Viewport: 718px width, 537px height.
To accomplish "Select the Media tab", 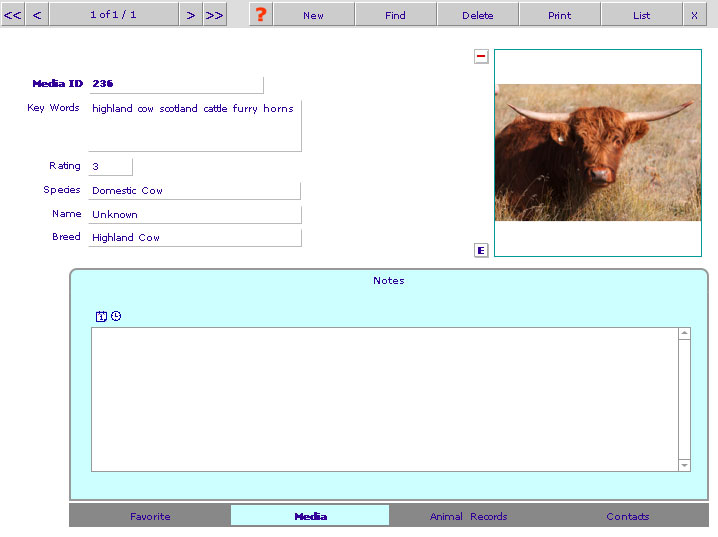I will click(x=310, y=516).
